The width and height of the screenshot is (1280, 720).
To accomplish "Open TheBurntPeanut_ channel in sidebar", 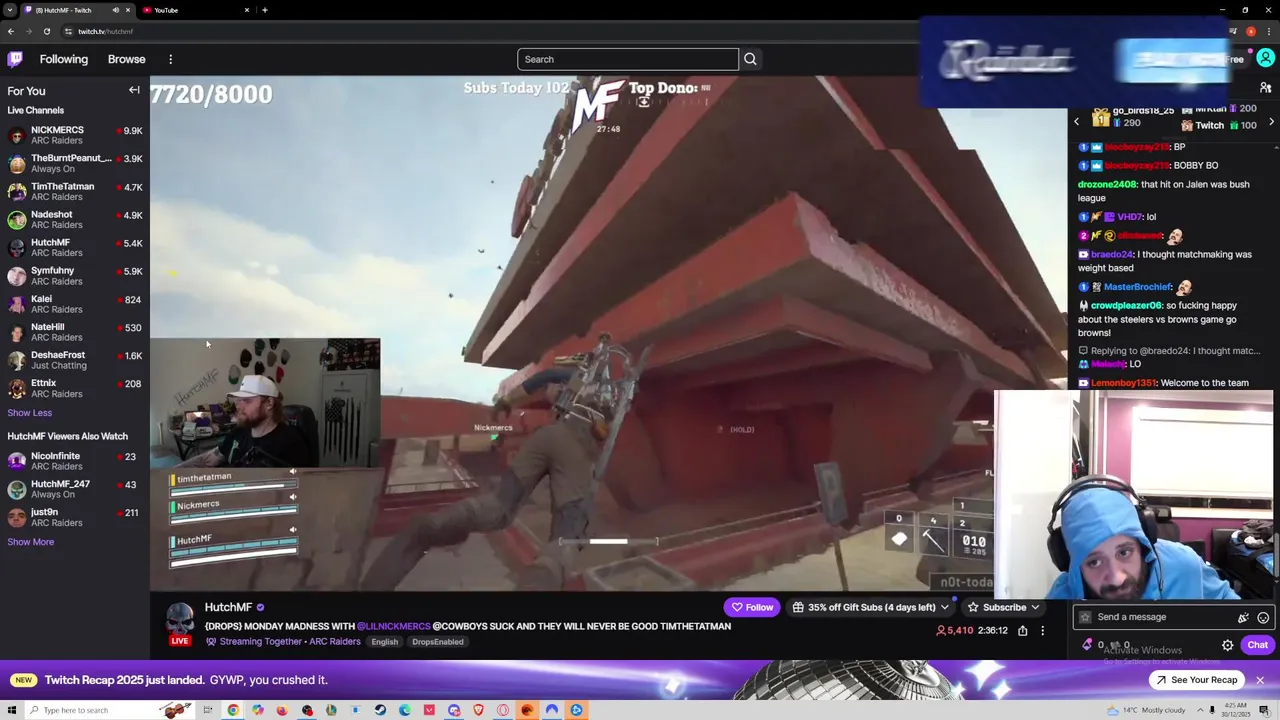I will pos(75,163).
